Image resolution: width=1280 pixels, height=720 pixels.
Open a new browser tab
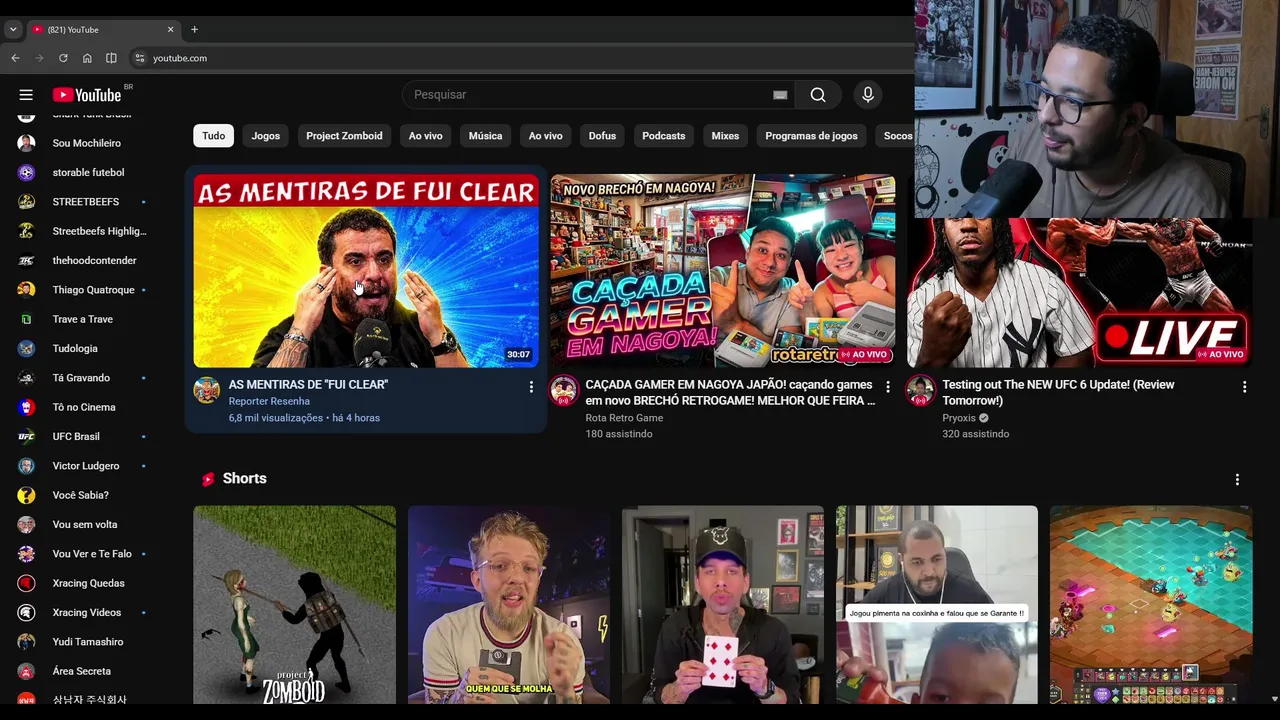point(194,29)
